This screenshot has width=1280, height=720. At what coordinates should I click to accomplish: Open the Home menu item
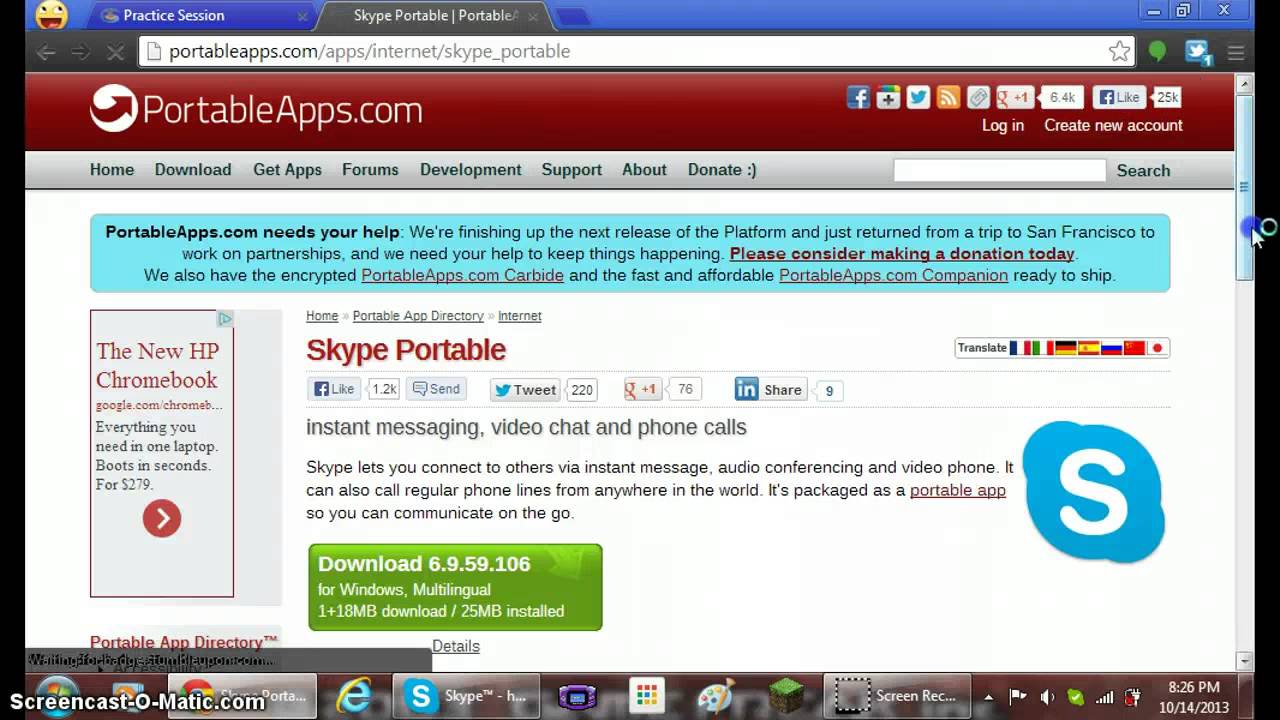(x=112, y=170)
